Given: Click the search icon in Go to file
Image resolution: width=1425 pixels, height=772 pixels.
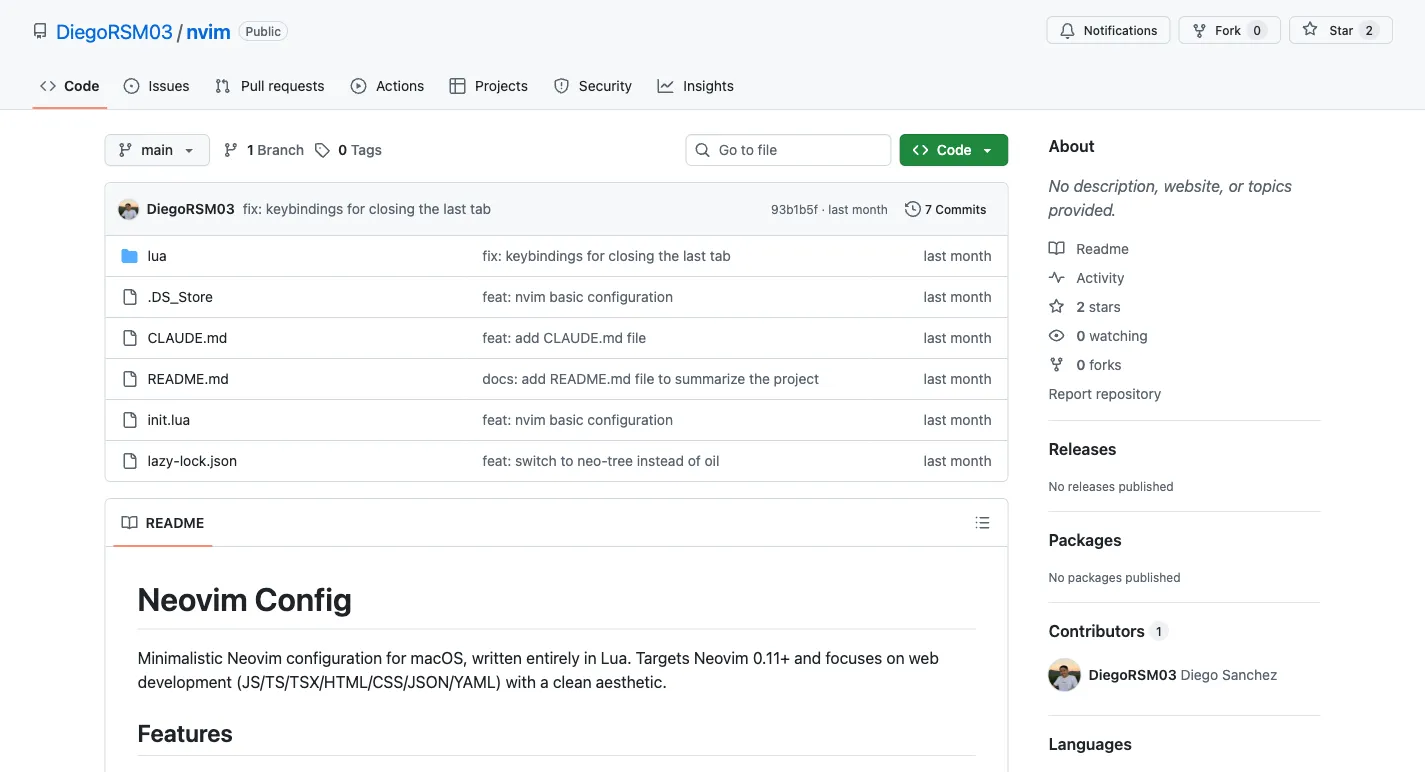Looking at the screenshot, I should pyautogui.click(x=703, y=150).
